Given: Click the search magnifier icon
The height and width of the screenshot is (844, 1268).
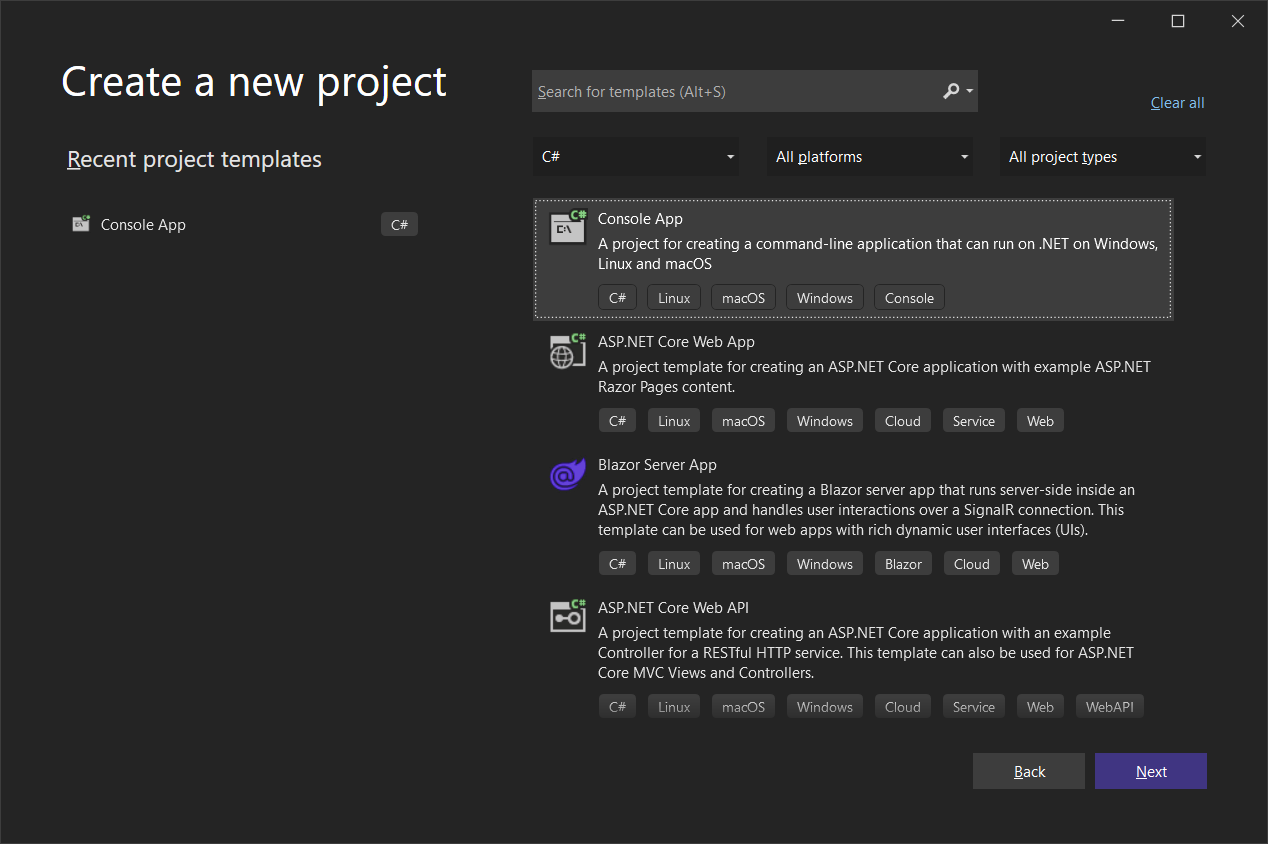Looking at the screenshot, I should 951,91.
